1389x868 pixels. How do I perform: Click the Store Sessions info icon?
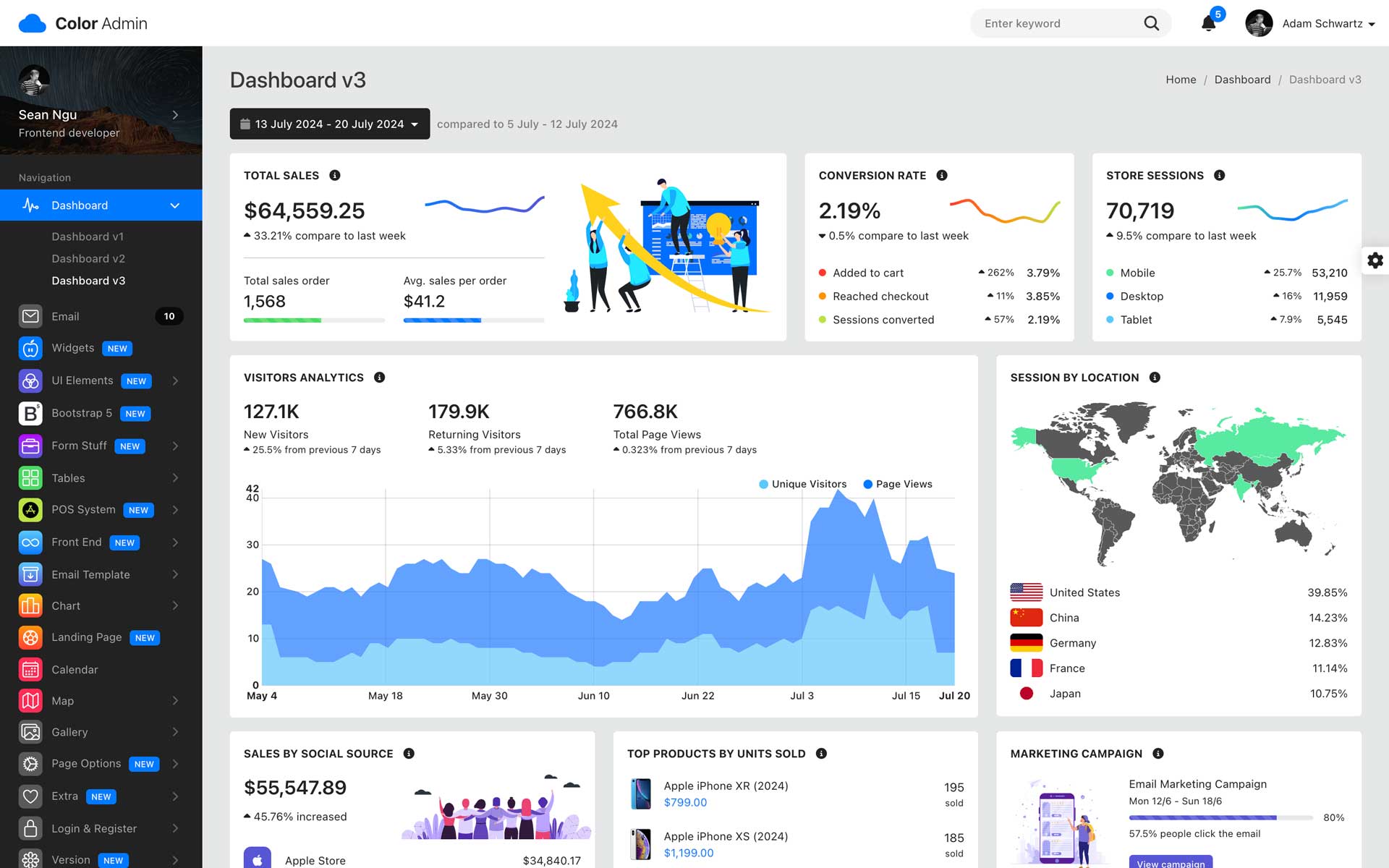click(1219, 175)
